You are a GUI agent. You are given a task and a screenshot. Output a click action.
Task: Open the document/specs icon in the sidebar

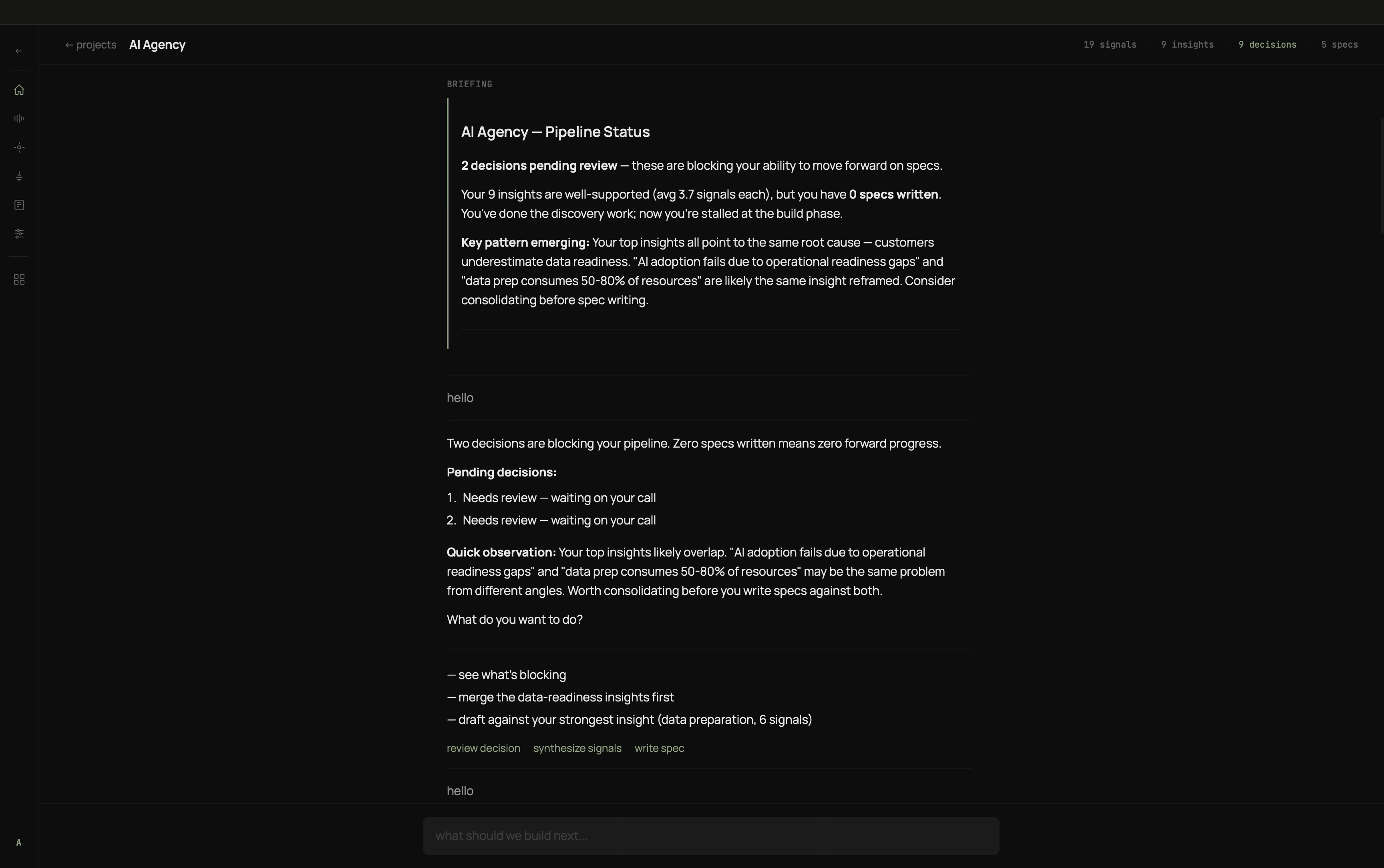[x=18, y=205]
